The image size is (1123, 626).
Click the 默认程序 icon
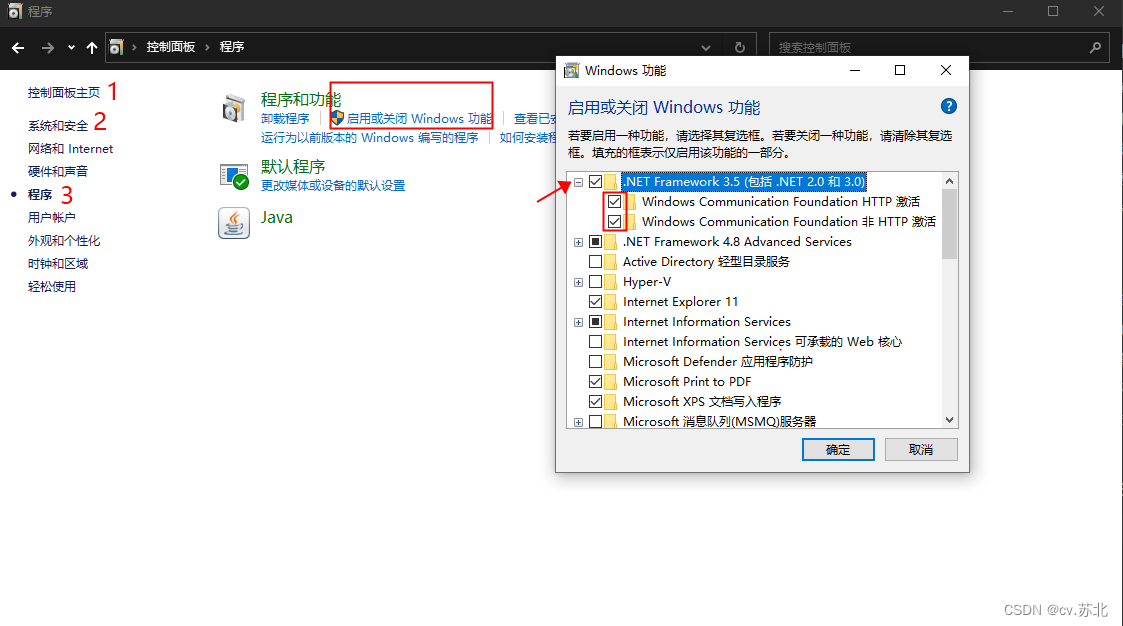point(234,176)
